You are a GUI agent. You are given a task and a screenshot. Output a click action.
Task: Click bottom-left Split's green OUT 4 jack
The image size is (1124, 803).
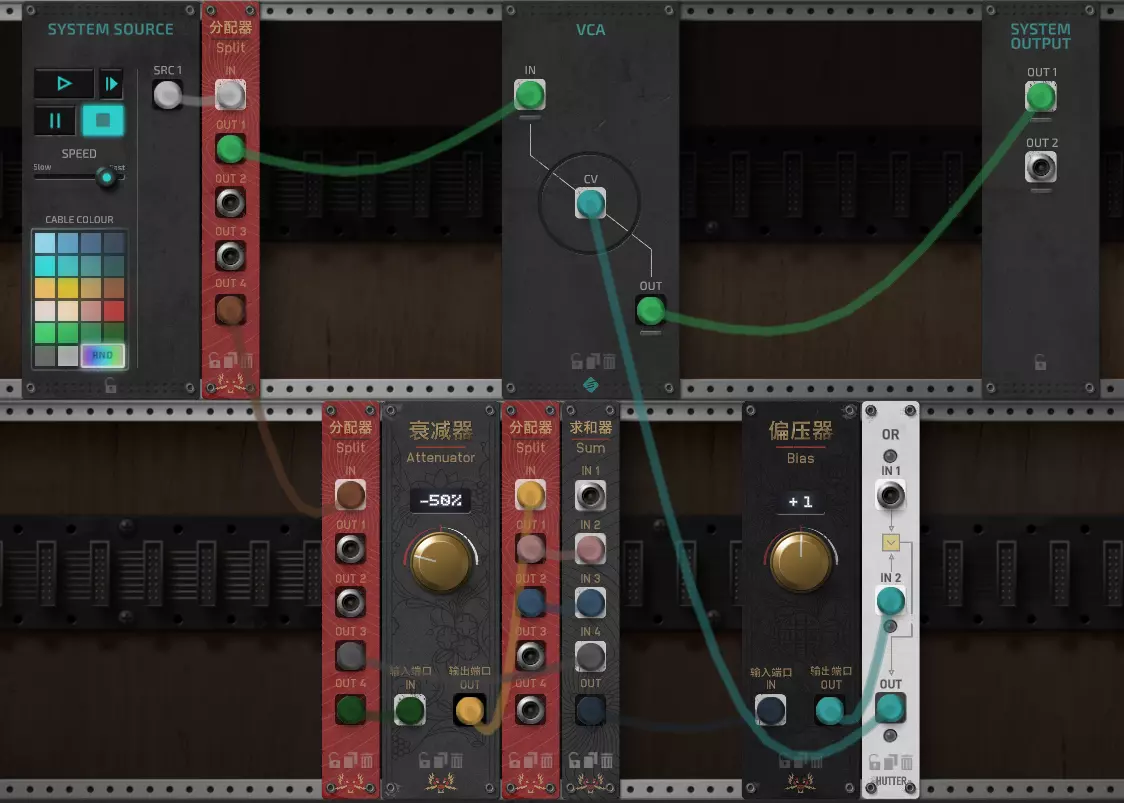(x=351, y=710)
